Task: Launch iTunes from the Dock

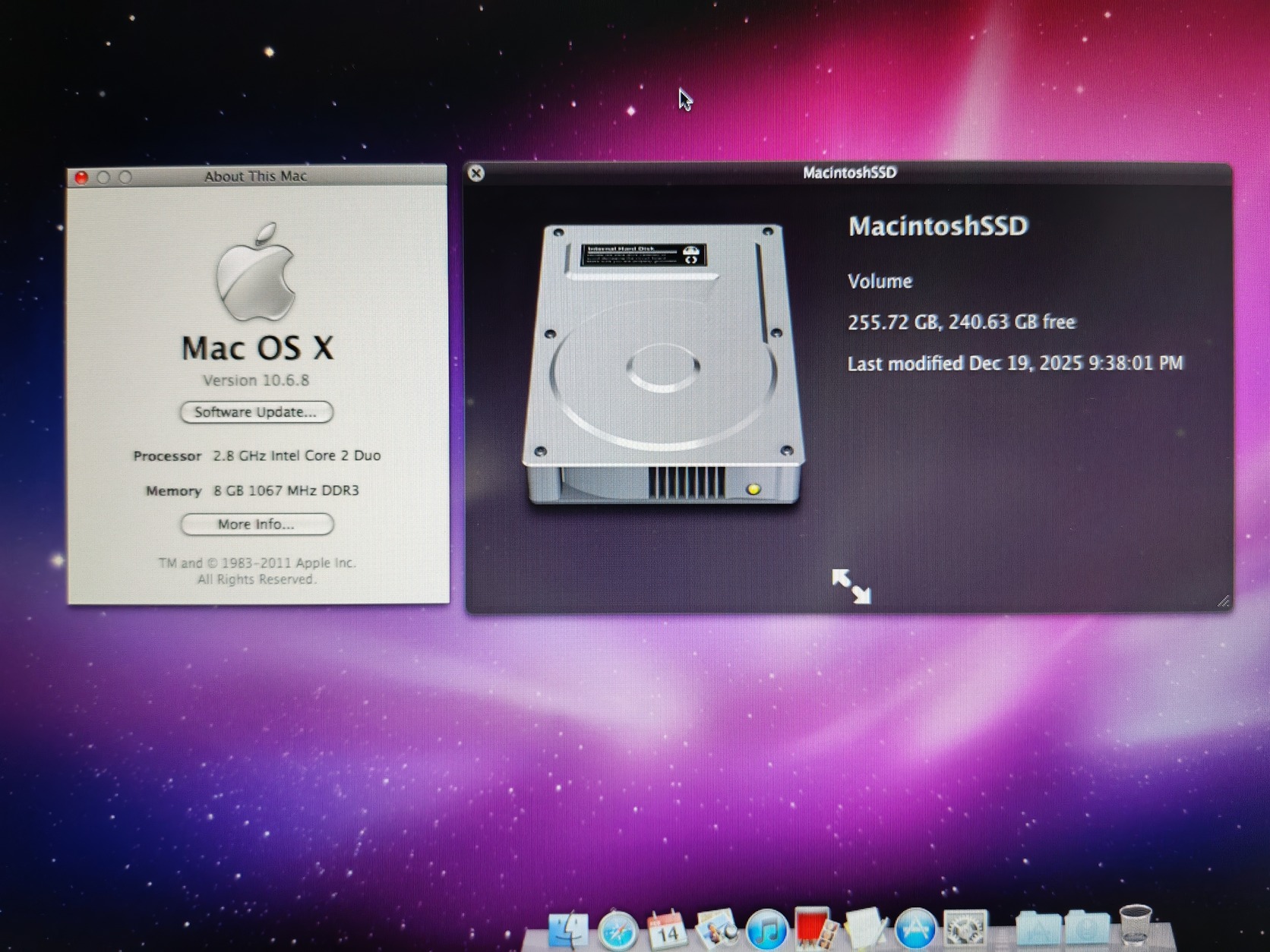Action: [x=766, y=930]
